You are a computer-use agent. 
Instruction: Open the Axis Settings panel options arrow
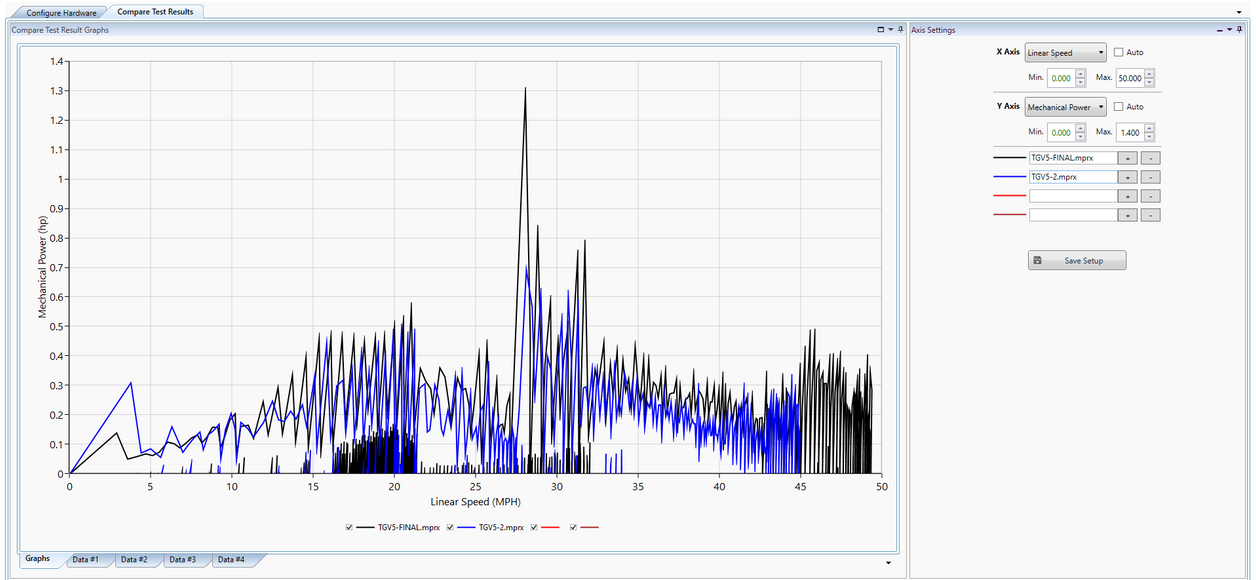pyautogui.click(x=1229, y=30)
